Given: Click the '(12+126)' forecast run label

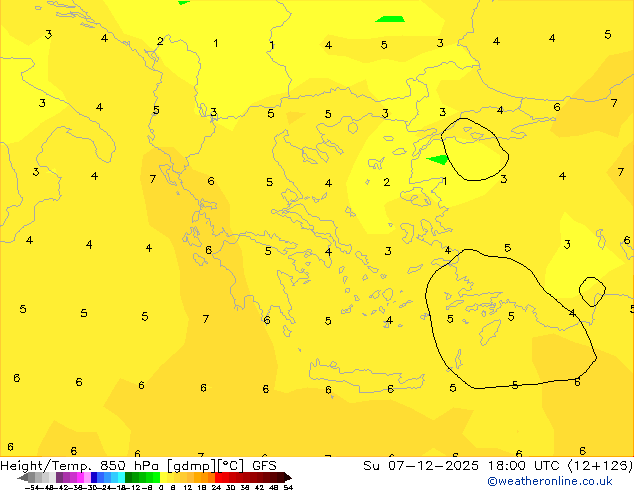Looking at the screenshot, I should [x=602, y=466].
